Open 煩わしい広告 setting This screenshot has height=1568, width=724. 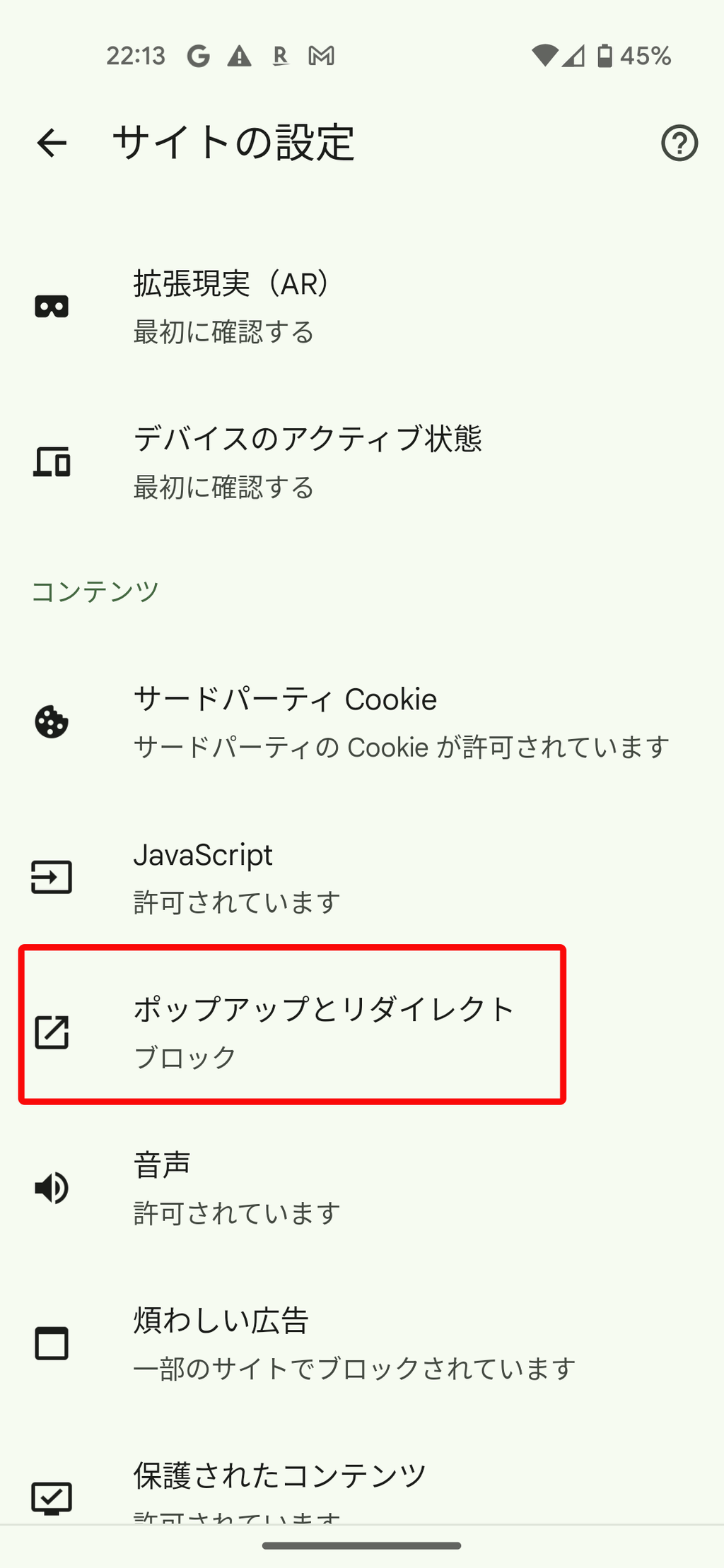(x=362, y=1343)
